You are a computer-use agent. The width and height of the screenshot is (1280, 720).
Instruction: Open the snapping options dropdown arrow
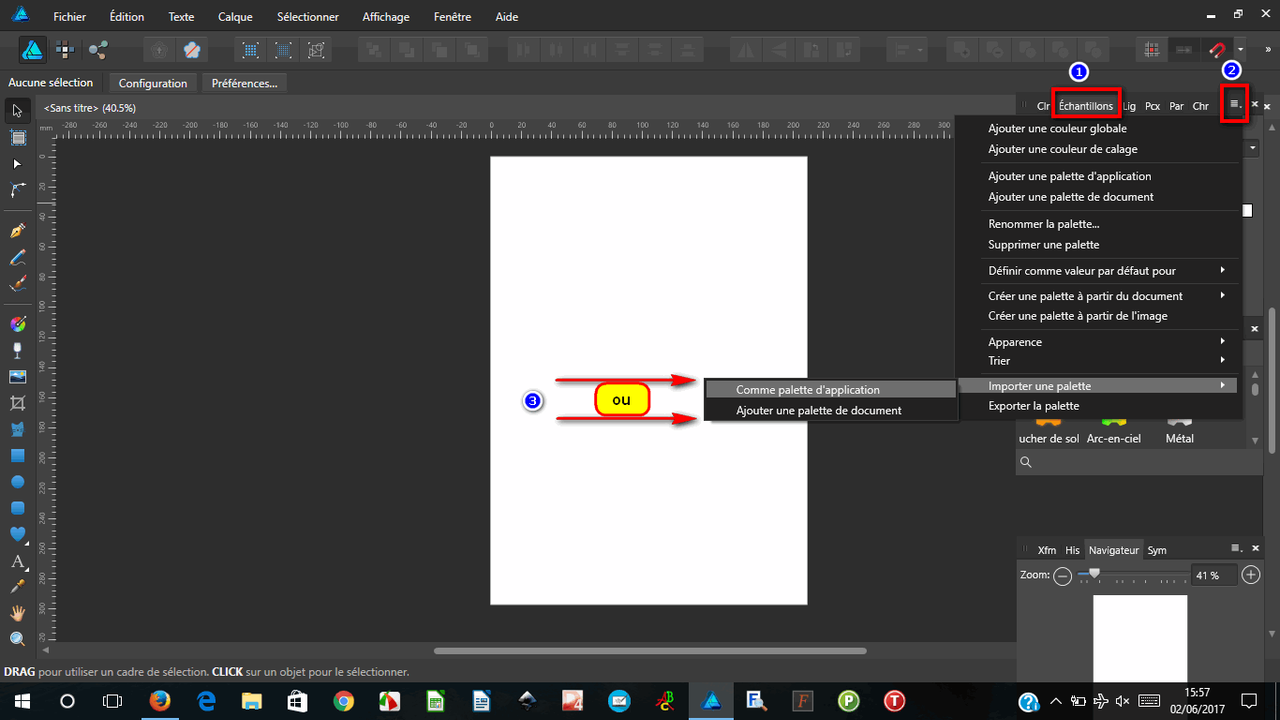click(x=1240, y=49)
